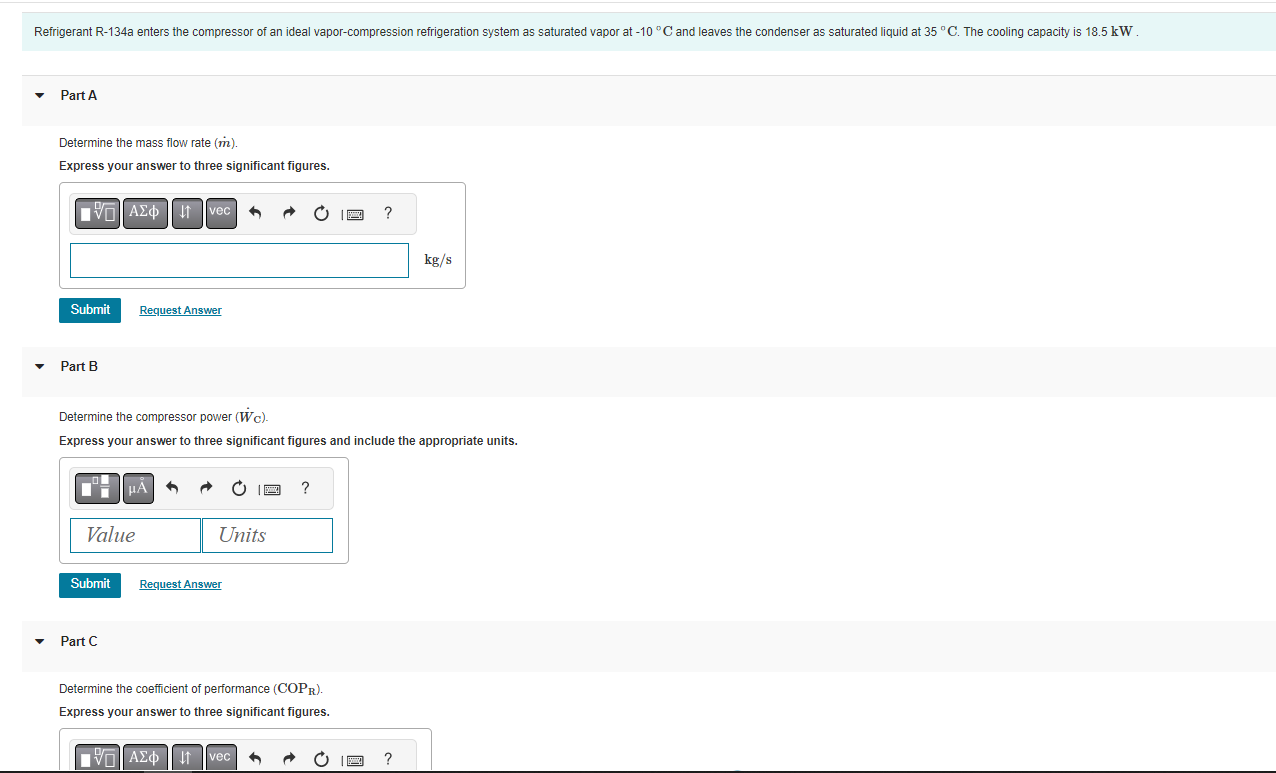Click the Value field for compressor power
Screen dimensions: 1276x773
tap(135, 535)
